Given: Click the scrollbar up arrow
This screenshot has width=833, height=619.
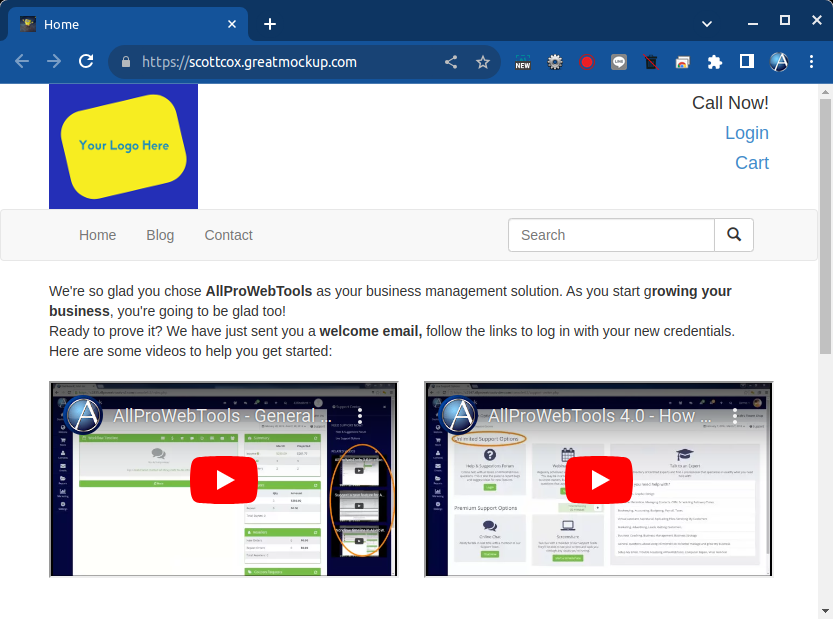Looking at the screenshot, I should (825, 92).
